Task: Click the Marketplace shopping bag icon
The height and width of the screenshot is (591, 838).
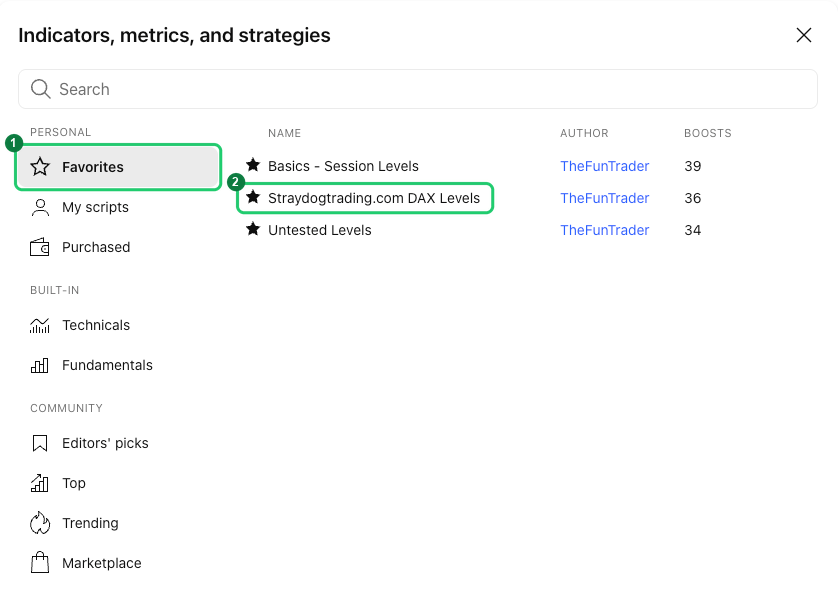Action: (x=40, y=563)
